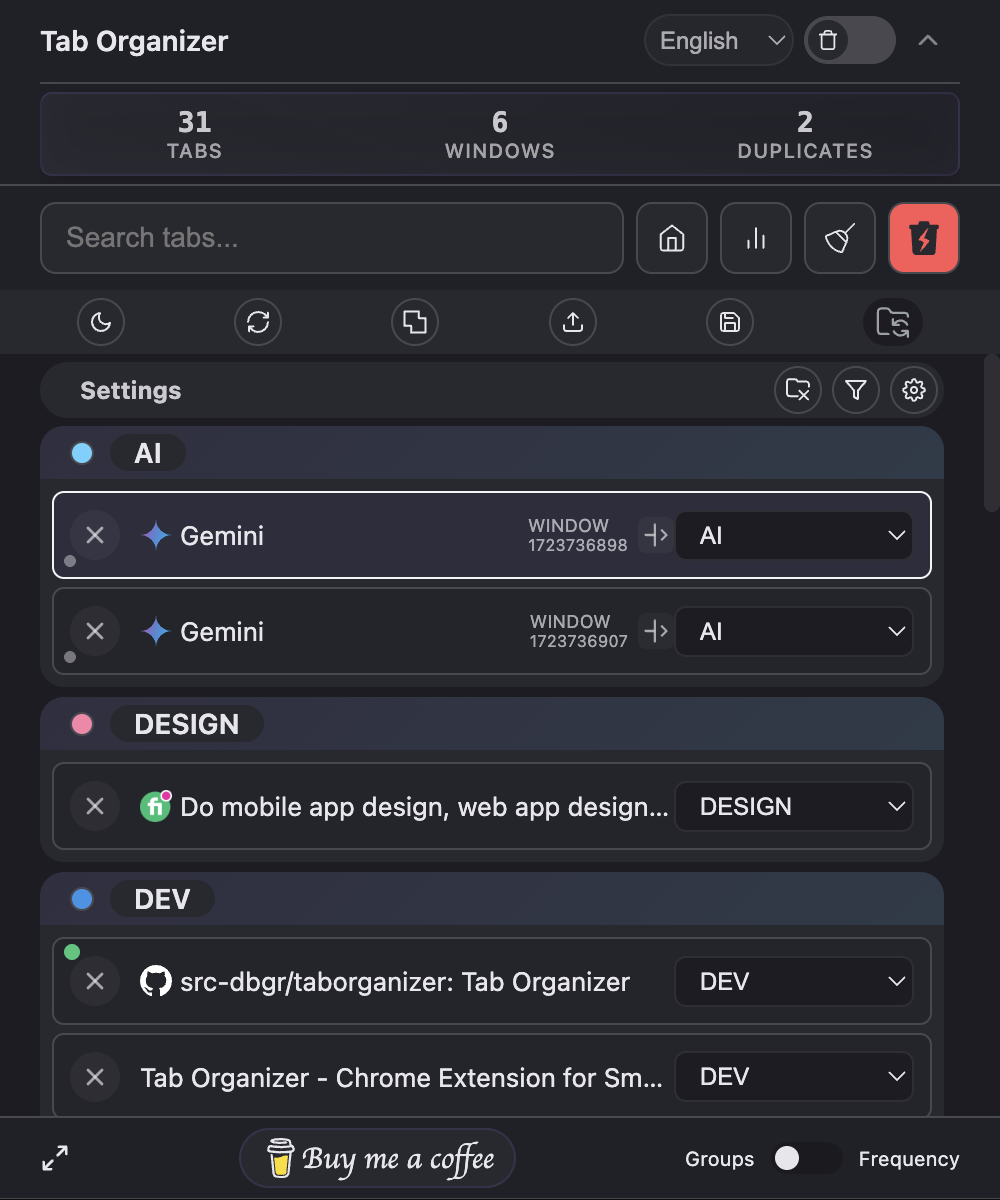Open the English language dropdown

[718, 40]
